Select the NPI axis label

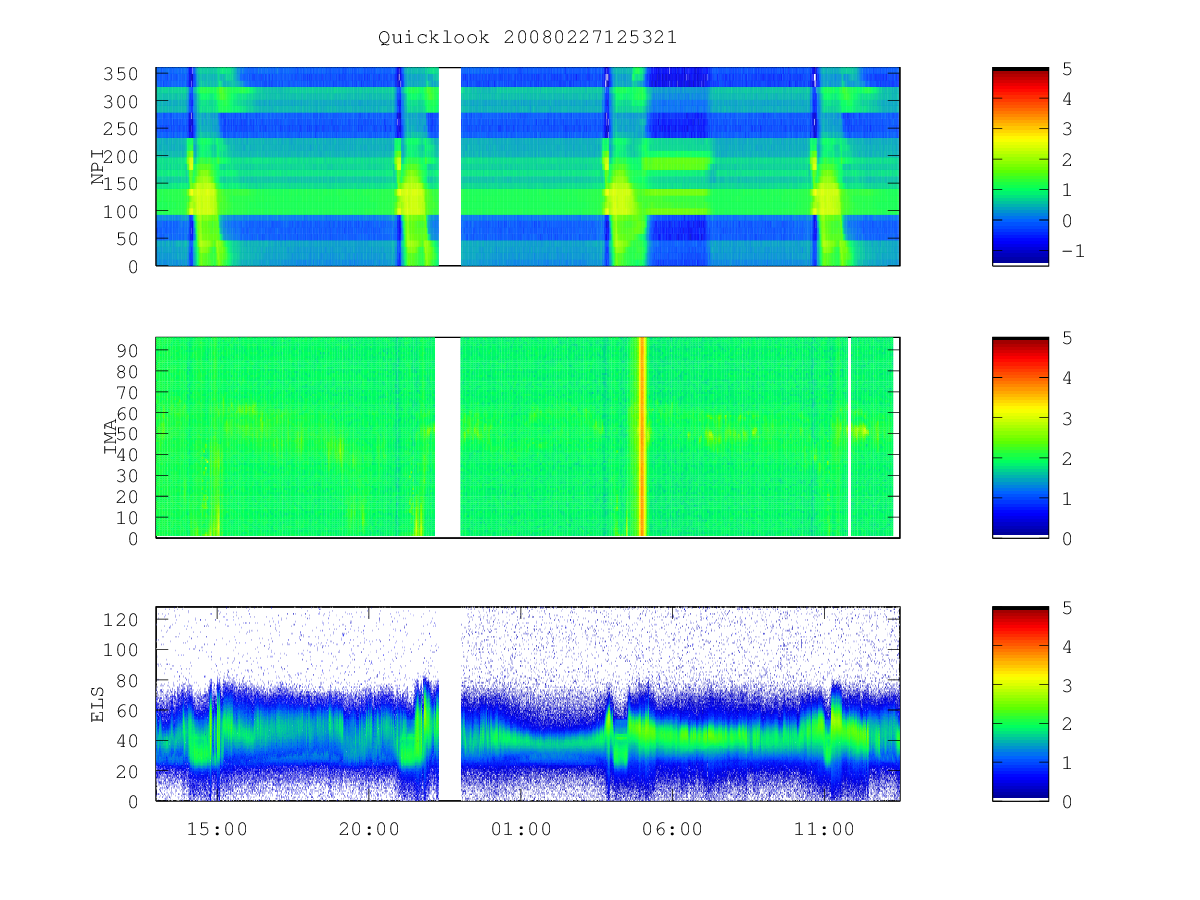pyautogui.click(x=98, y=167)
